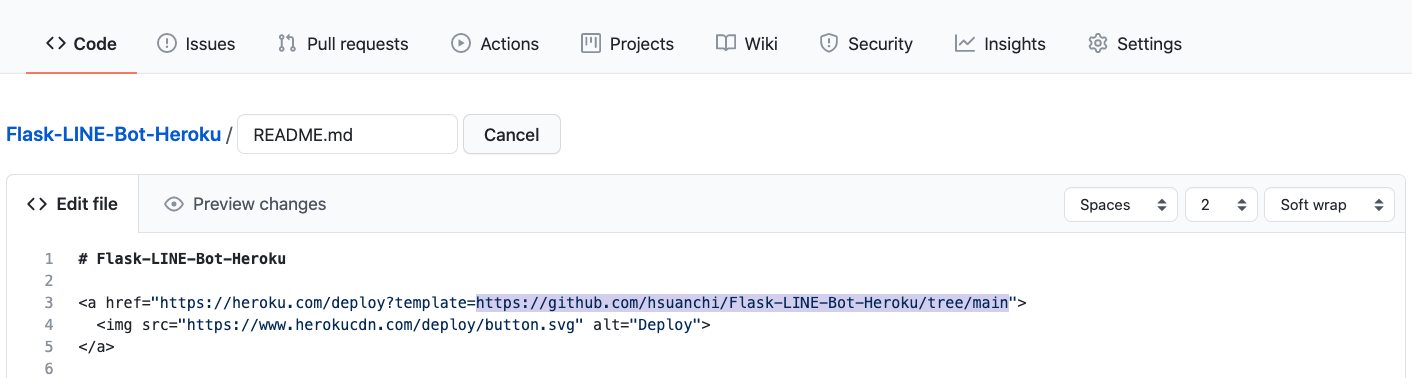
Task: Click the Pull requests branch icon
Action: 287,44
